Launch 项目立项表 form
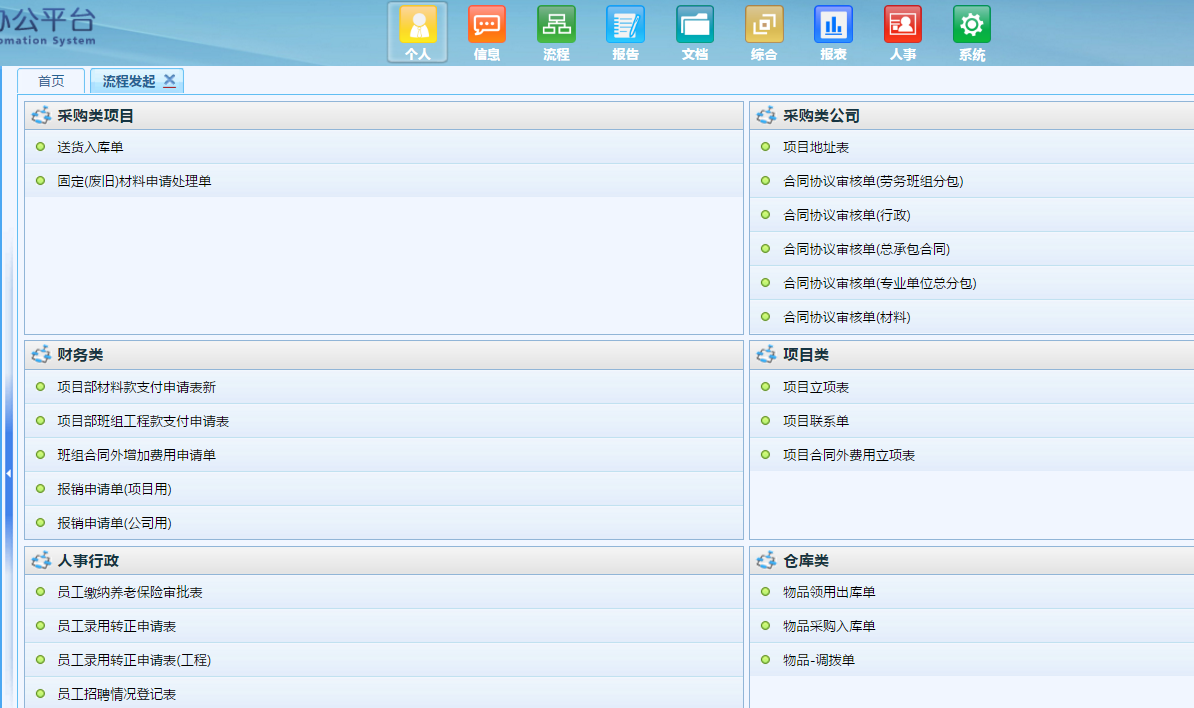This screenshot has height=708, width=1194. click(x=816, y=387)
